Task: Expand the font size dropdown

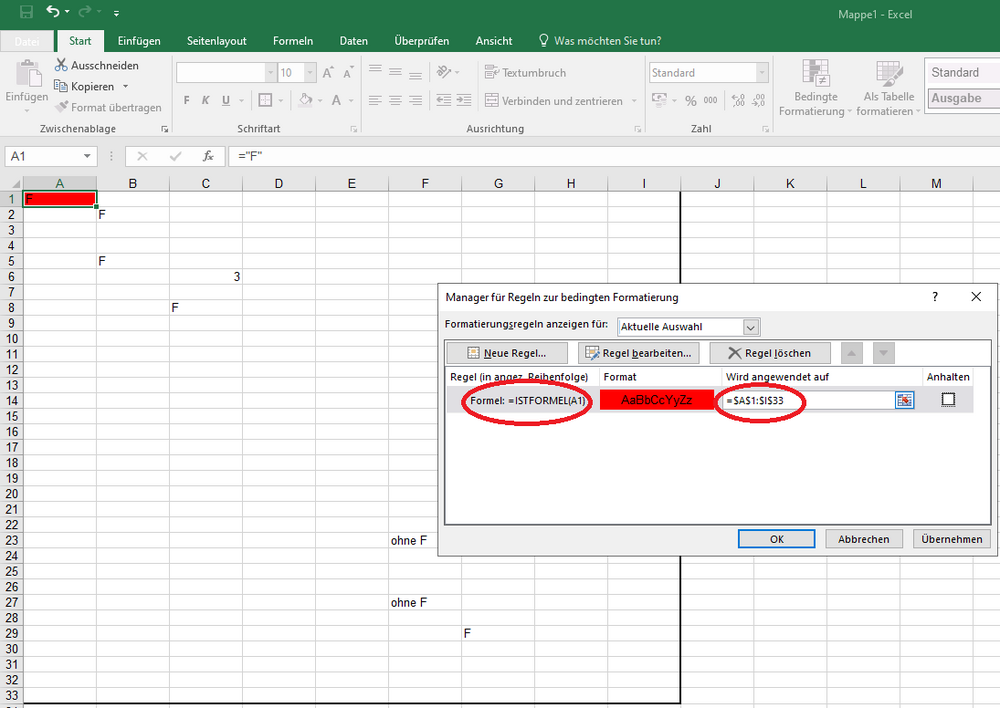Action: pos(312,73)
